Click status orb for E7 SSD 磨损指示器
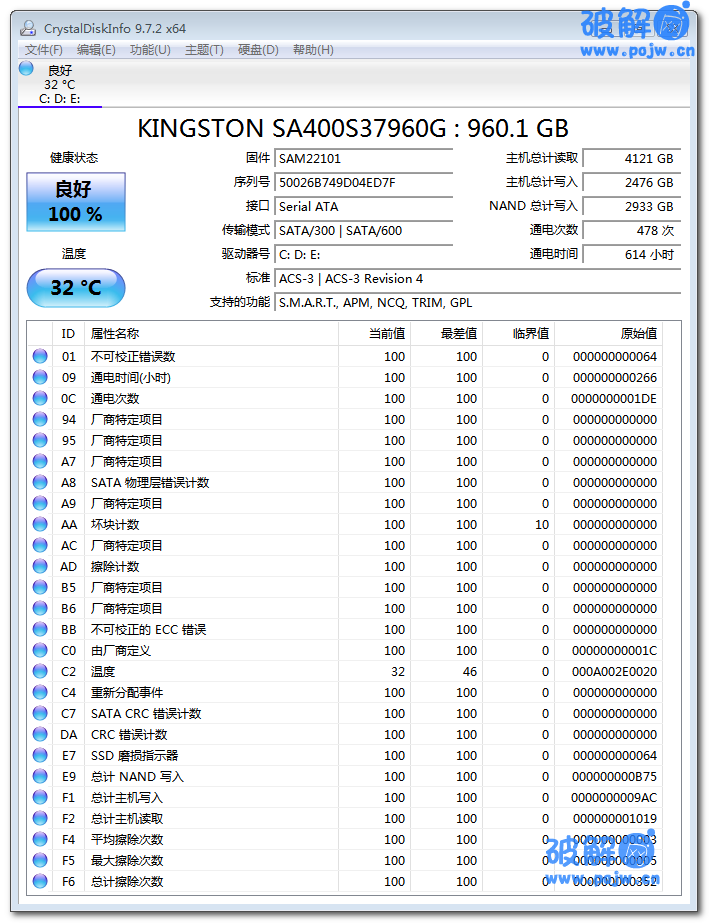The height and width of the screenshot is (923, 709). click(40, 755)
